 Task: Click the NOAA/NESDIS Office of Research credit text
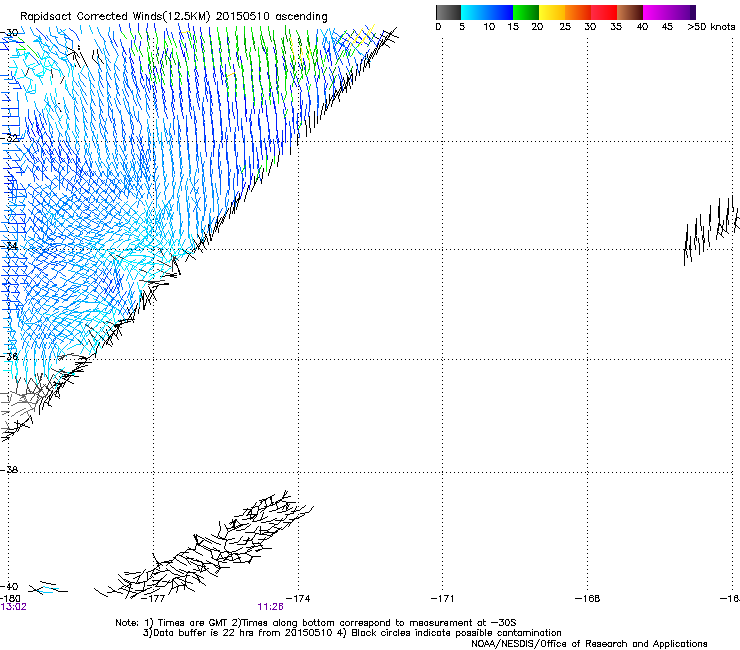(x=589, y=644)
